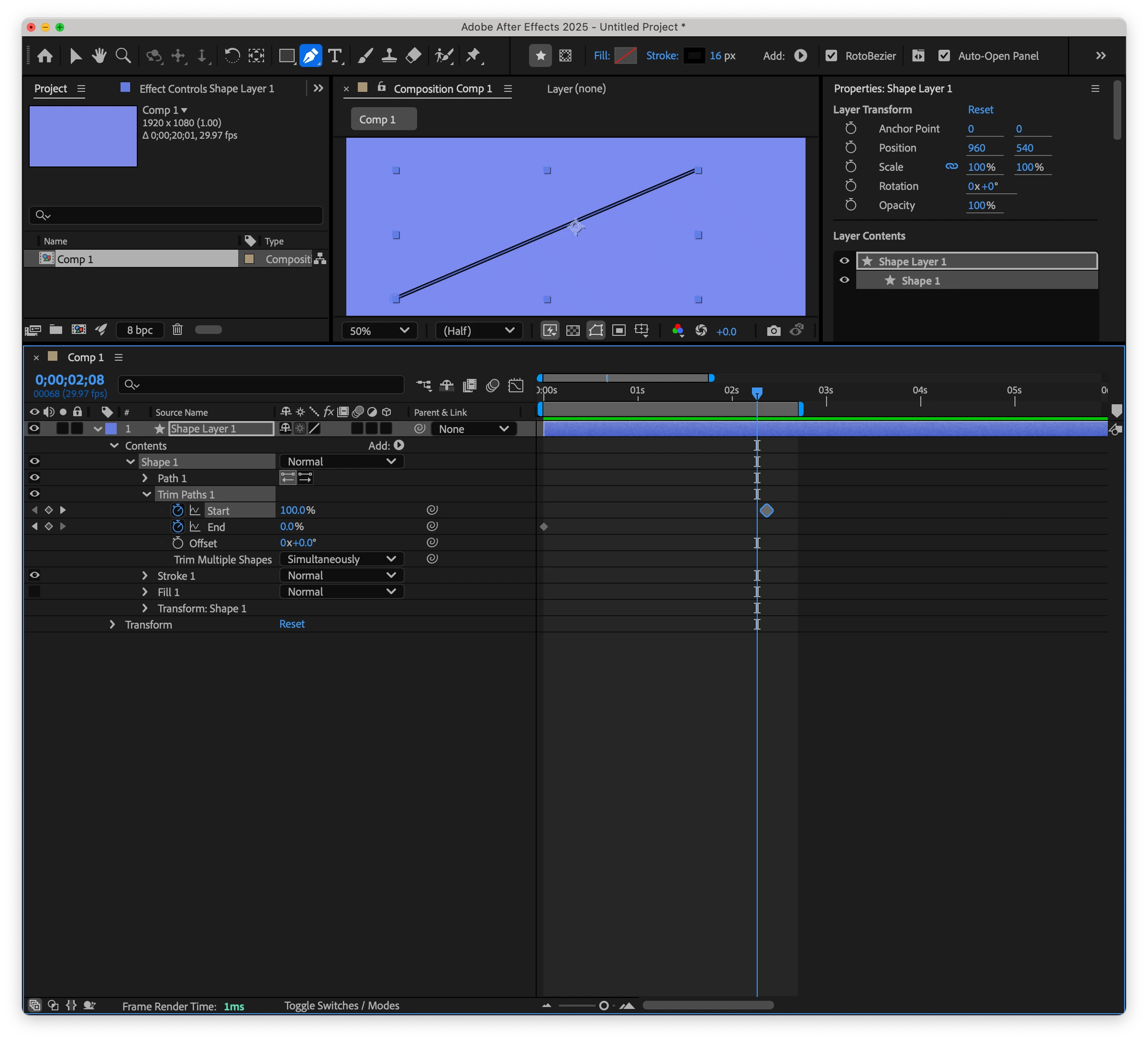Open Trim Multiple Shapes Simultaneously dropdown
This screenshot has width=1148, height=1041.
click(x=341, y=559)
